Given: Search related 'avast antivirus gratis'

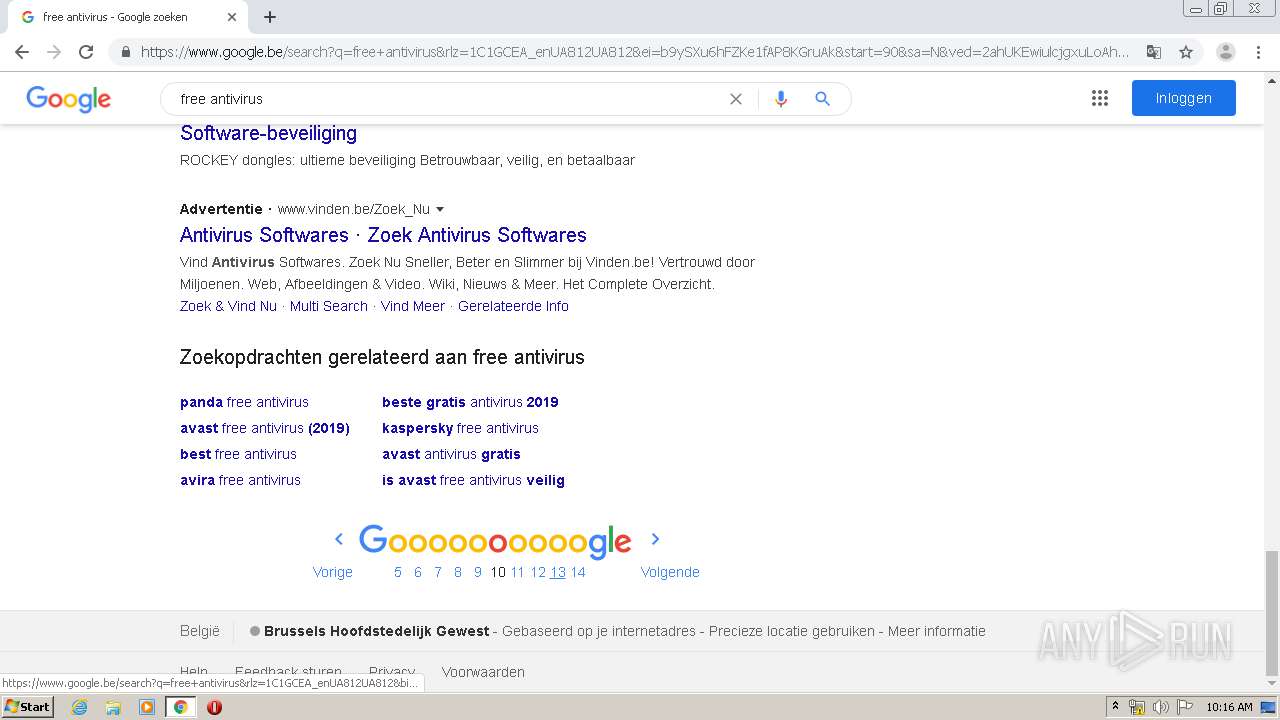Looking at the screenshot, I should coord(451,454).
